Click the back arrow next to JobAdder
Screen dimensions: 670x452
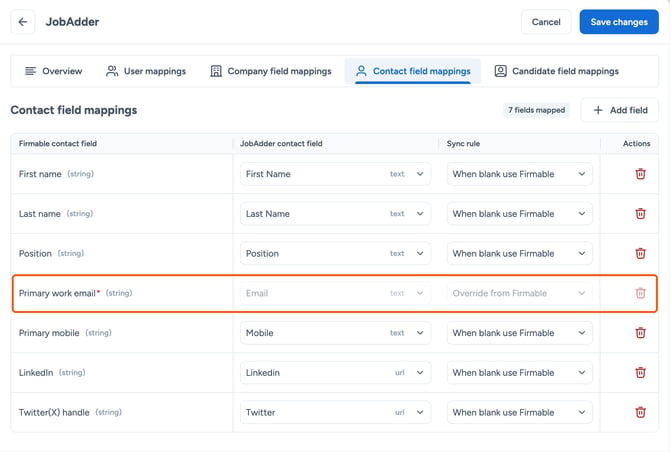[x=23, y=22]
